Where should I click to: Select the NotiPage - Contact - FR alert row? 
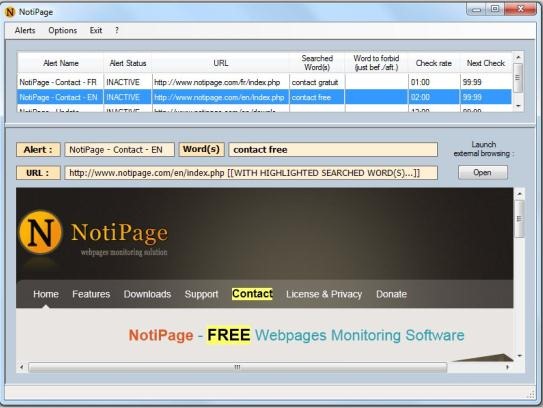point(264,82)
